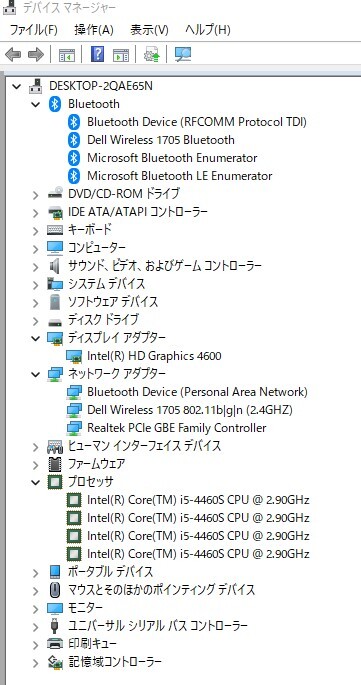Expand the 記憶域コントローラー category
361x685 pixels.
click(36, 663)
